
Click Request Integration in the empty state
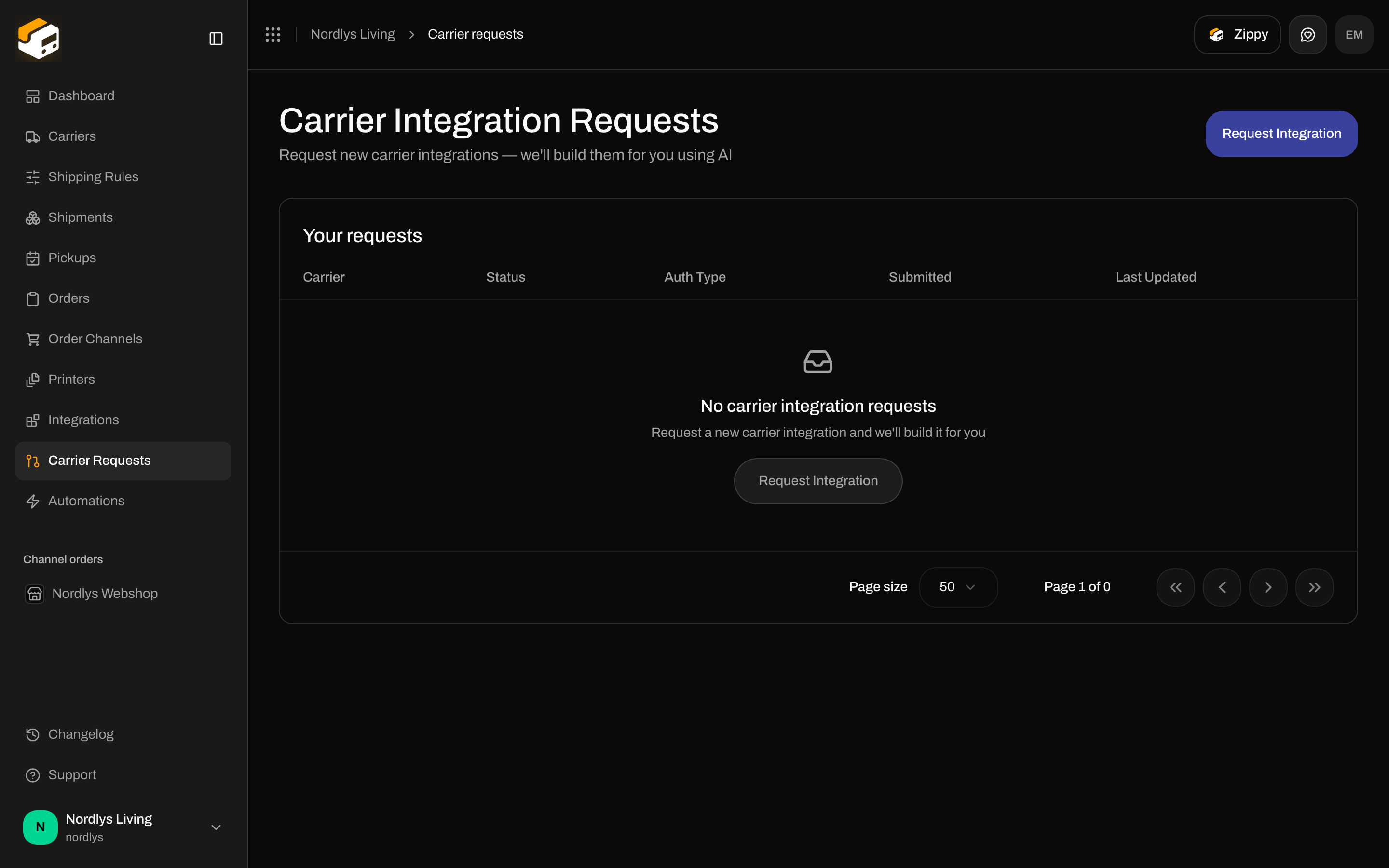pos(818,481)
